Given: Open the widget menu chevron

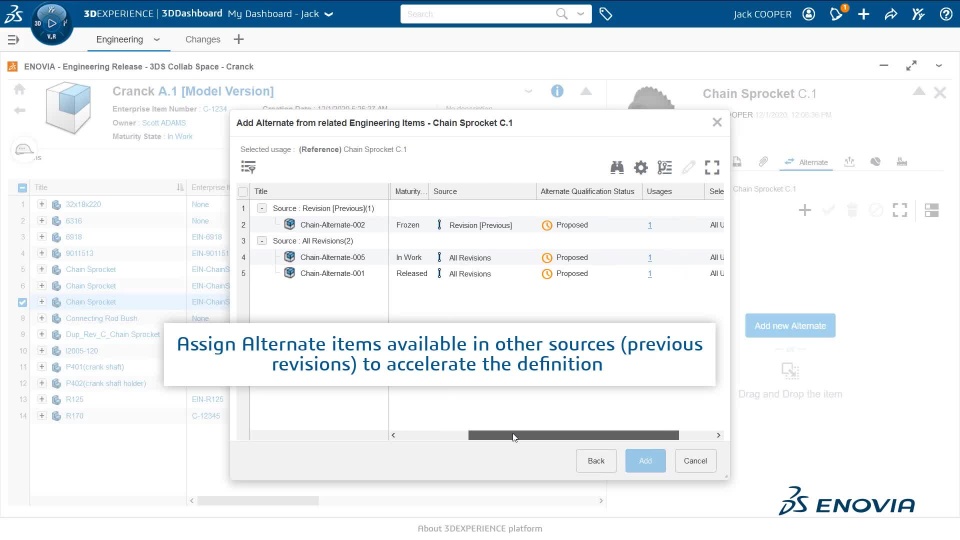Looking at the screenshot, I should pos(939,66).
